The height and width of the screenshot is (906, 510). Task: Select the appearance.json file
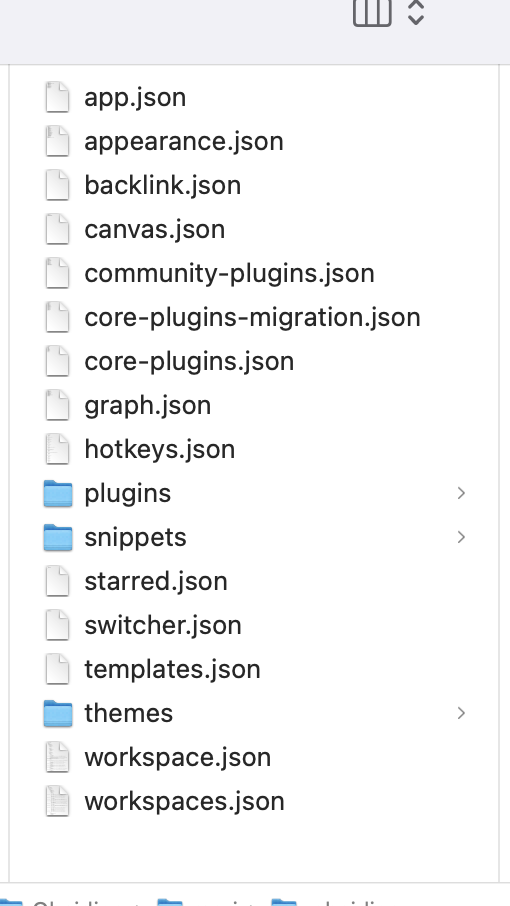(254, 142)
